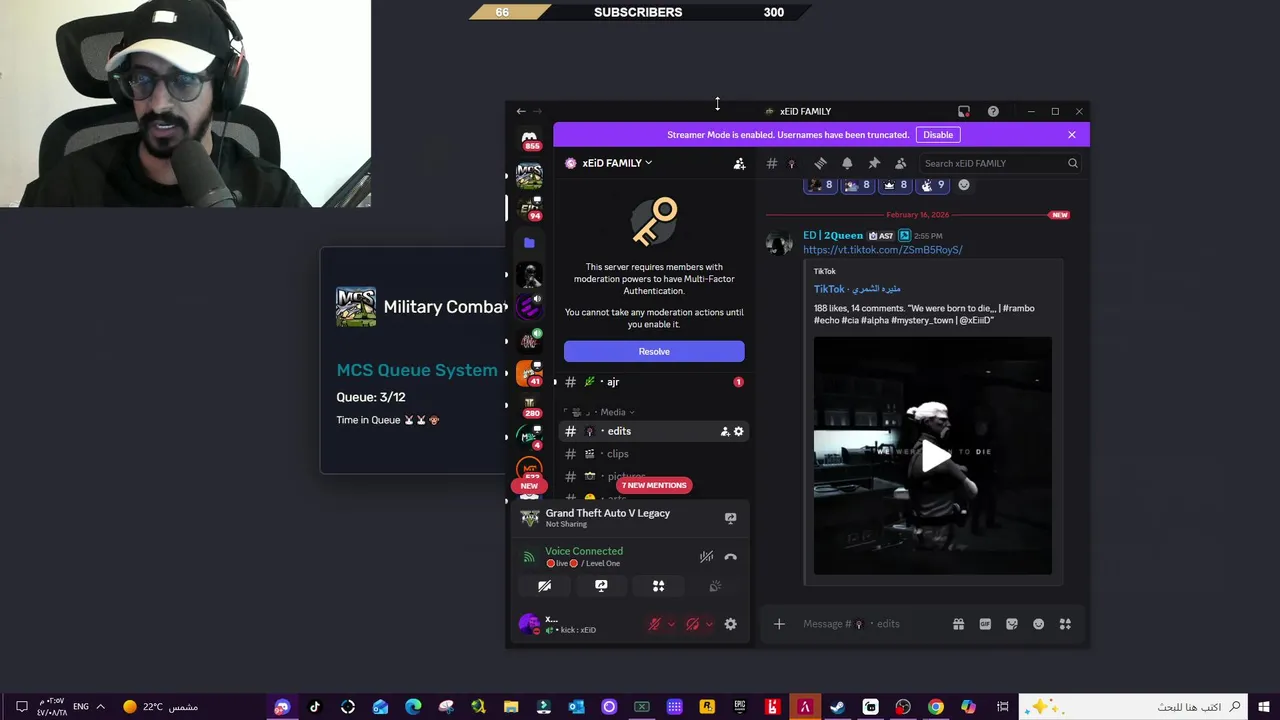Image resolution: width=1280 pixels, height=720 pixels.
Task: Disconnect from voice with hang-up icon
Action: click(730, 557)
